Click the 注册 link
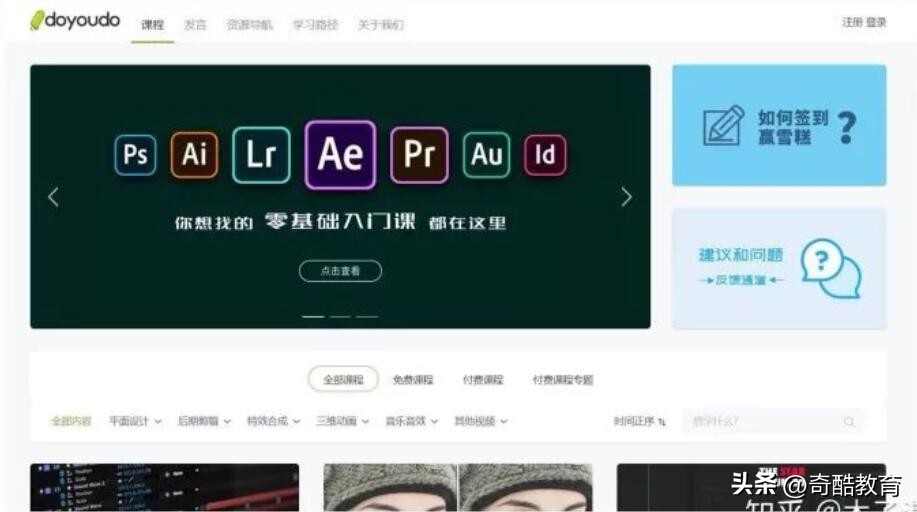 click(852, 22)
